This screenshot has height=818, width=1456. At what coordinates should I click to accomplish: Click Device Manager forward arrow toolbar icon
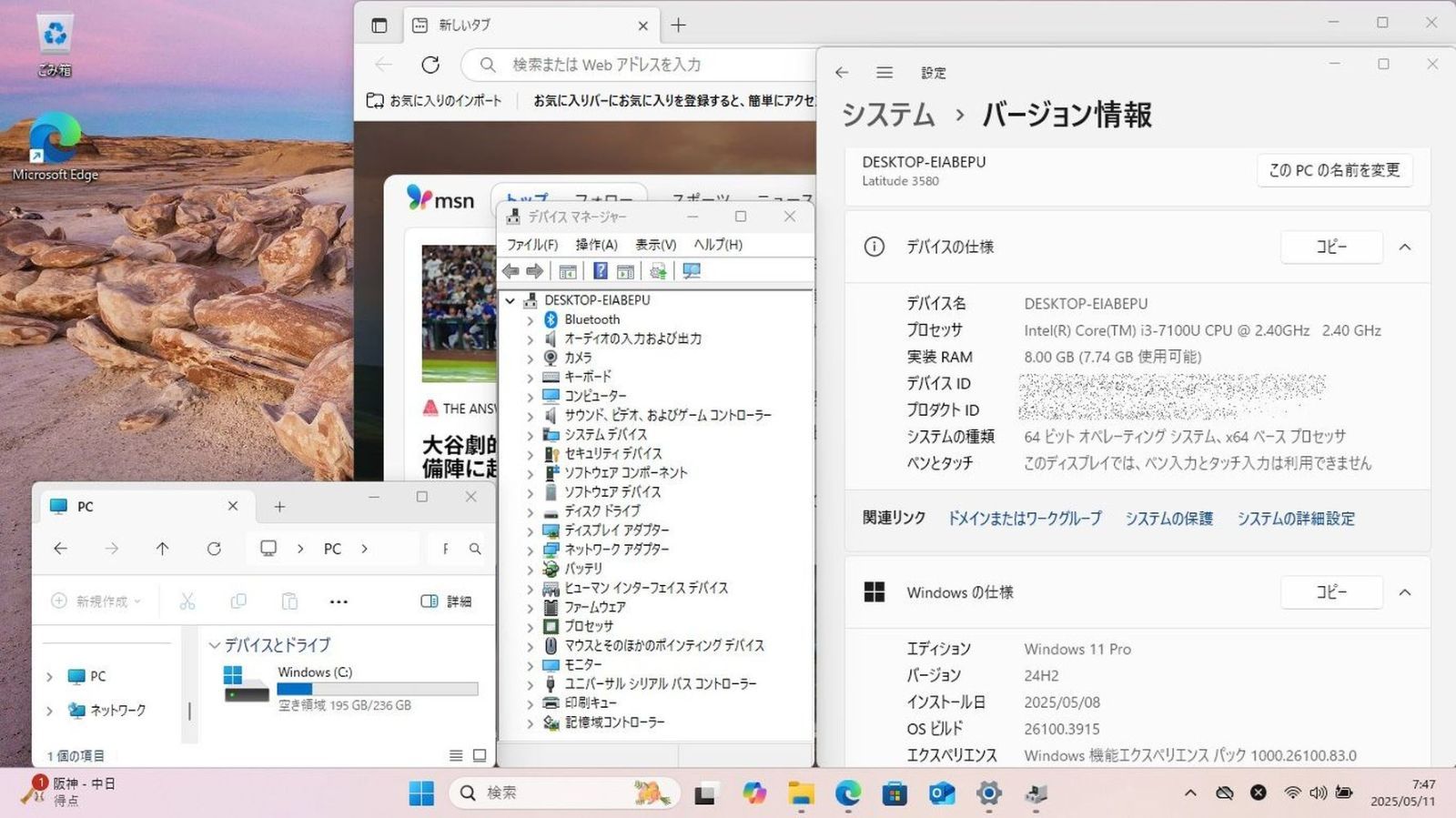[535, 271]
